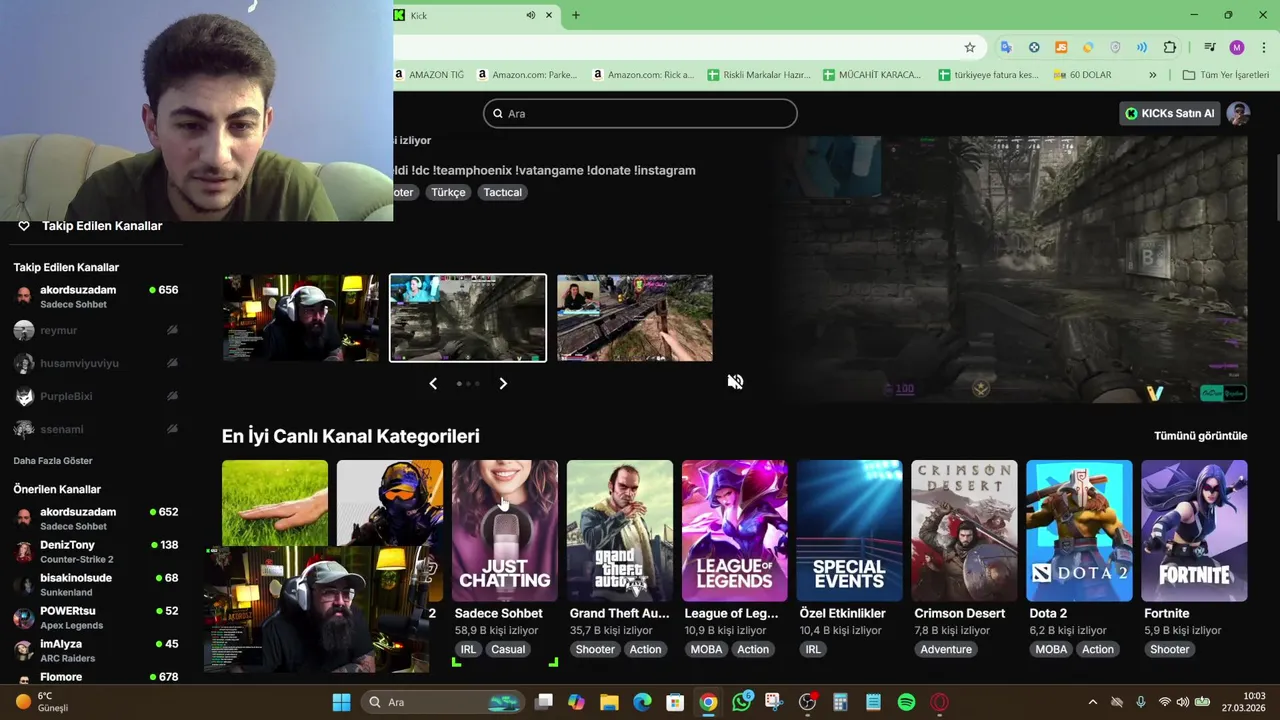Open the Fortnite category card
Screen dimensions: 1280x720
point(1195,531)
